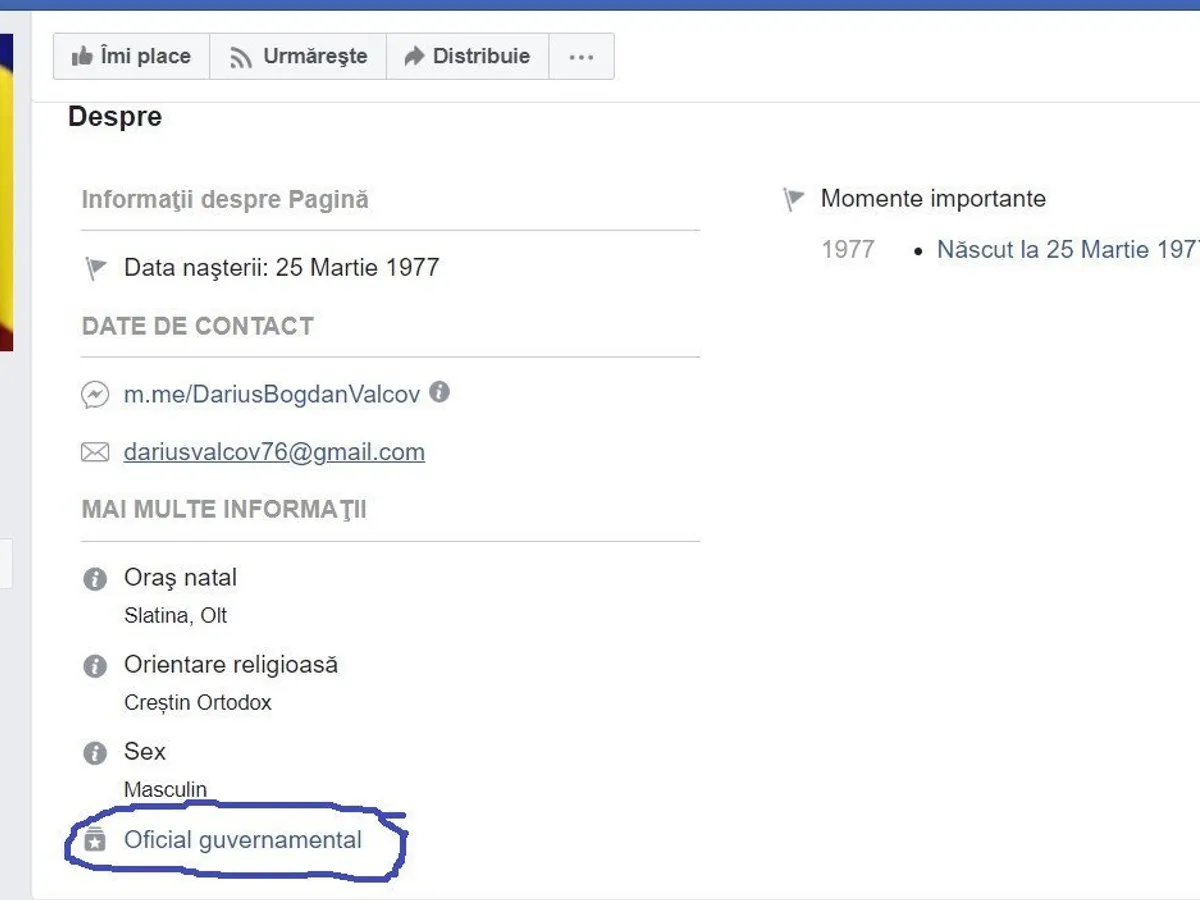
Task: Open the three-dots more options menu
Action: point(581,57)
